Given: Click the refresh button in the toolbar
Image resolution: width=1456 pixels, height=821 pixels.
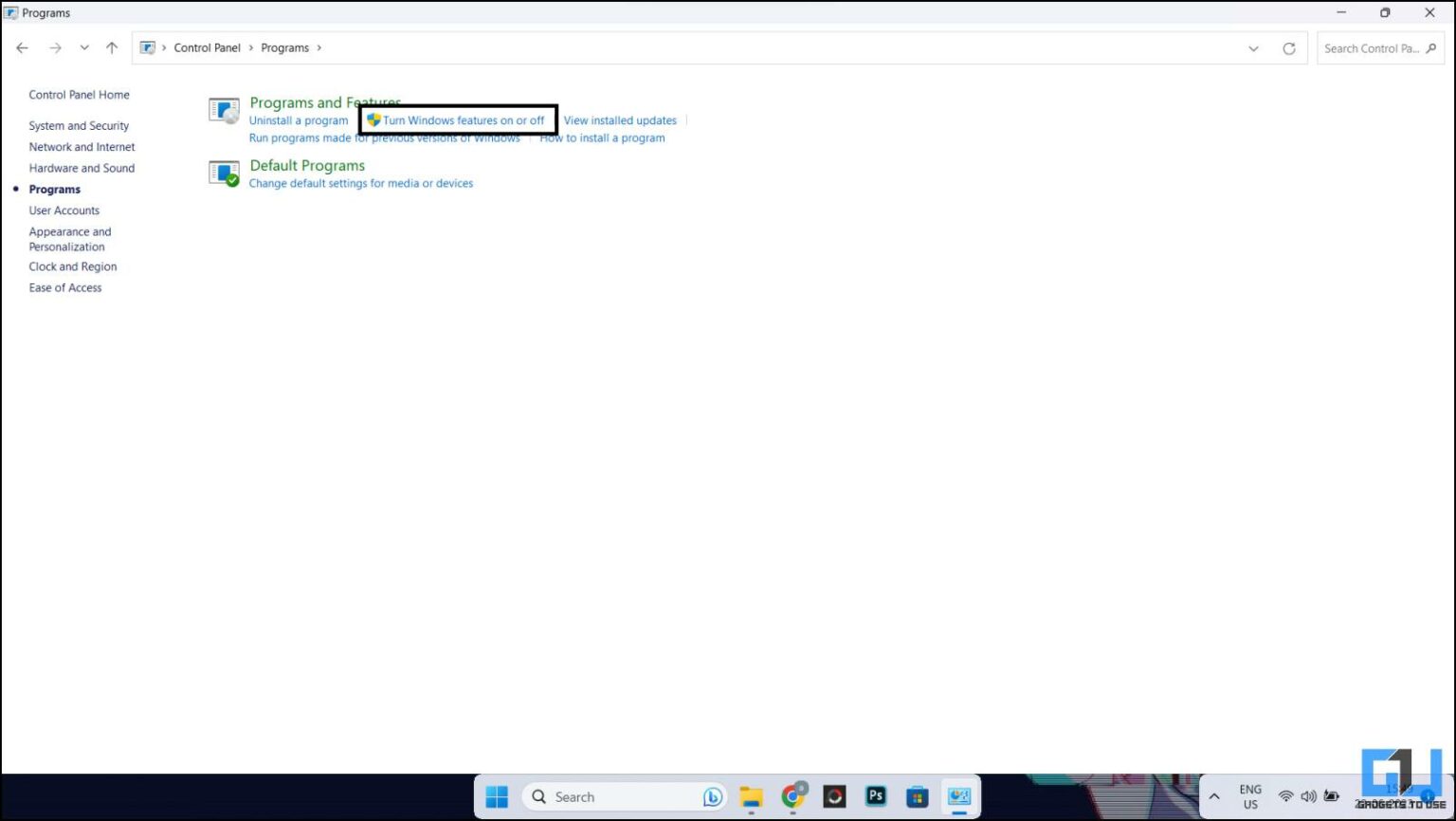Looking at the screenshot, I should [1289, 47].
